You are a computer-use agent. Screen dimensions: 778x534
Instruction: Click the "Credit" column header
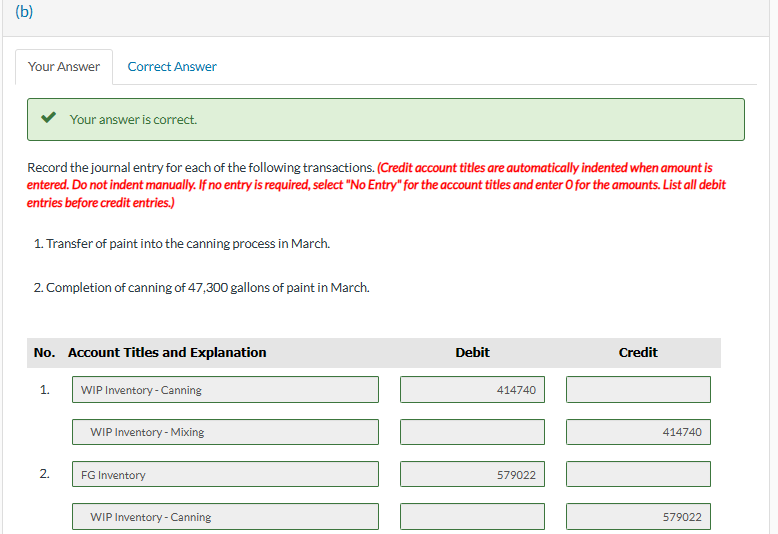638,352
